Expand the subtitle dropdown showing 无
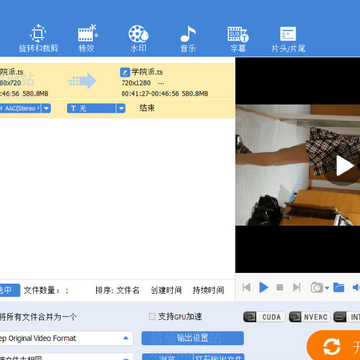This screenshot has width=360, height=360. click(121, 108)
